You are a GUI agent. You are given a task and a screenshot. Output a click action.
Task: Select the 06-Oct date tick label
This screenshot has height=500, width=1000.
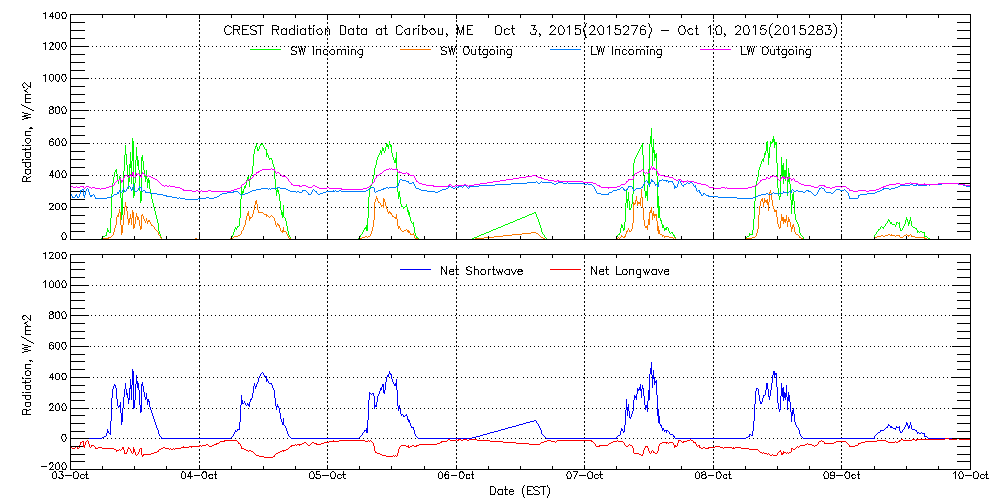pyautogui.click(x=457, y=477)
